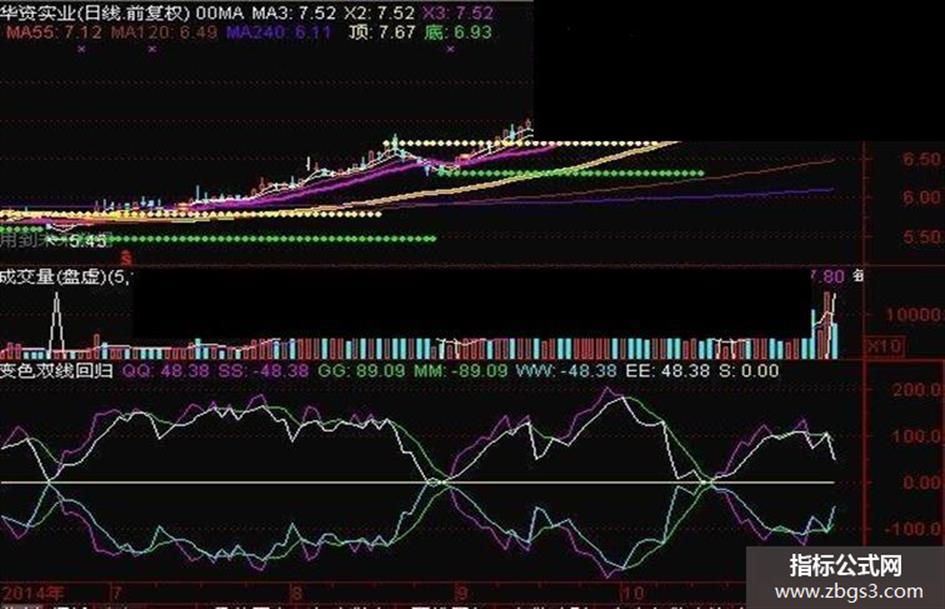Image resolution: width=945 pixels, height=609 pixels.
Task: Click the 100.0 oscillator axis label
Action: click(x=915, y=436)
